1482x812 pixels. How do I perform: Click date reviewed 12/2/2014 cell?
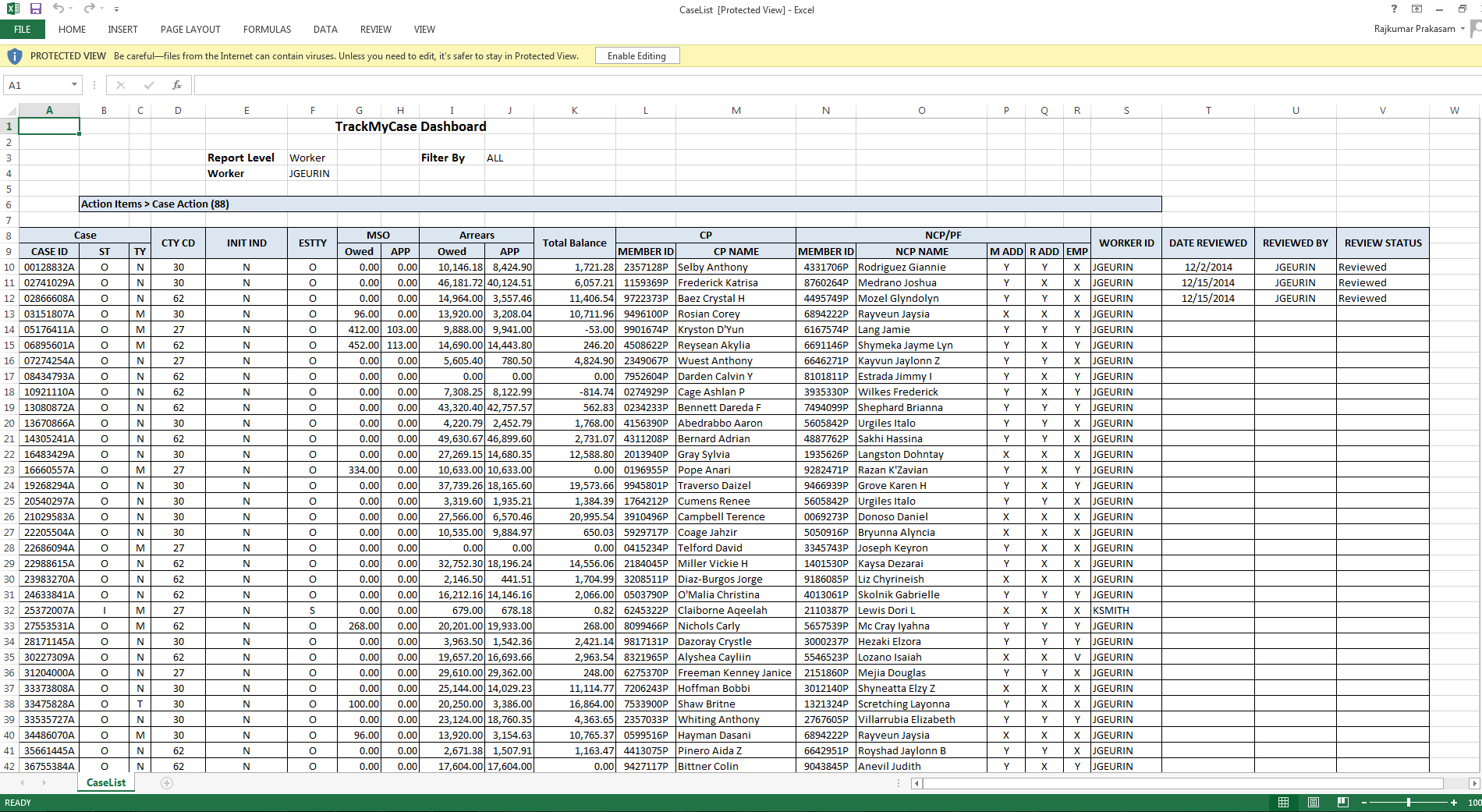pyautogui.click(x=1208, y=267)
